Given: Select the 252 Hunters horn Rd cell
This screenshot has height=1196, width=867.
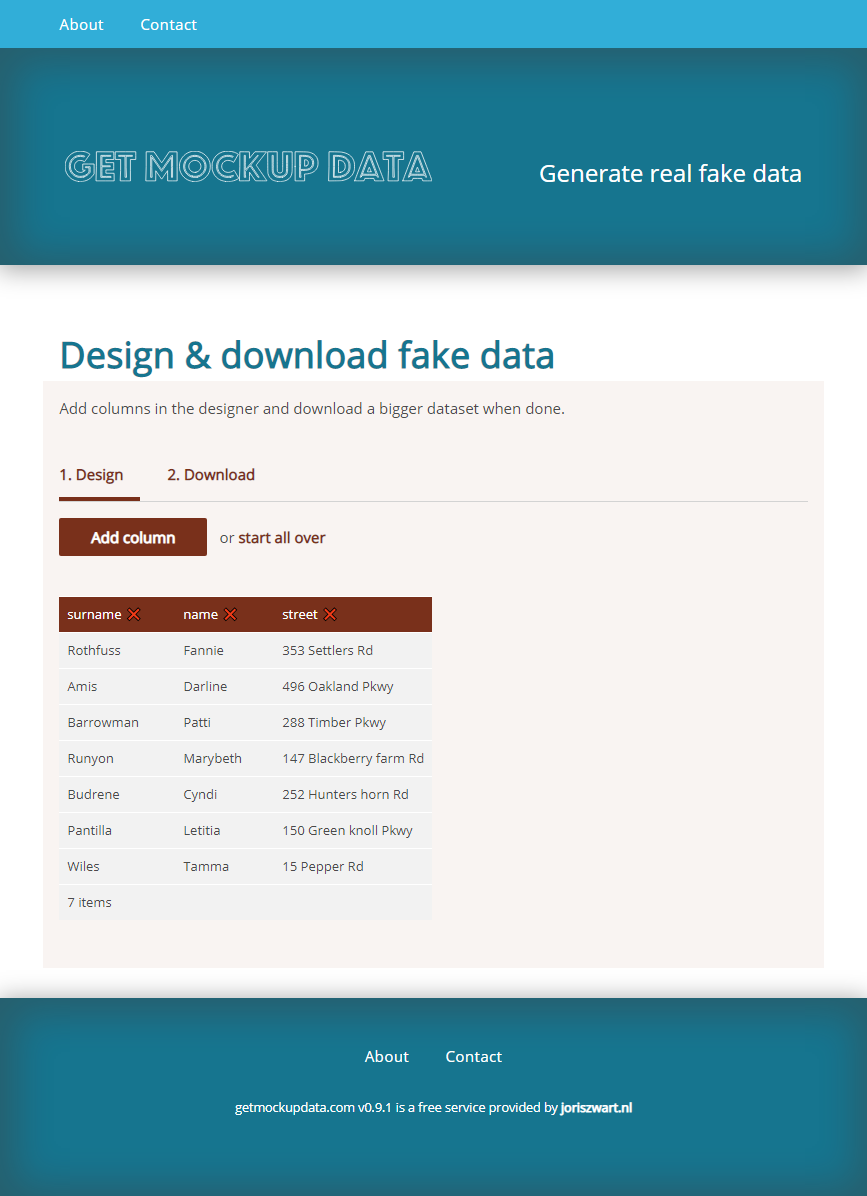Looking at the screenshot, I should [x=353, y=794].
